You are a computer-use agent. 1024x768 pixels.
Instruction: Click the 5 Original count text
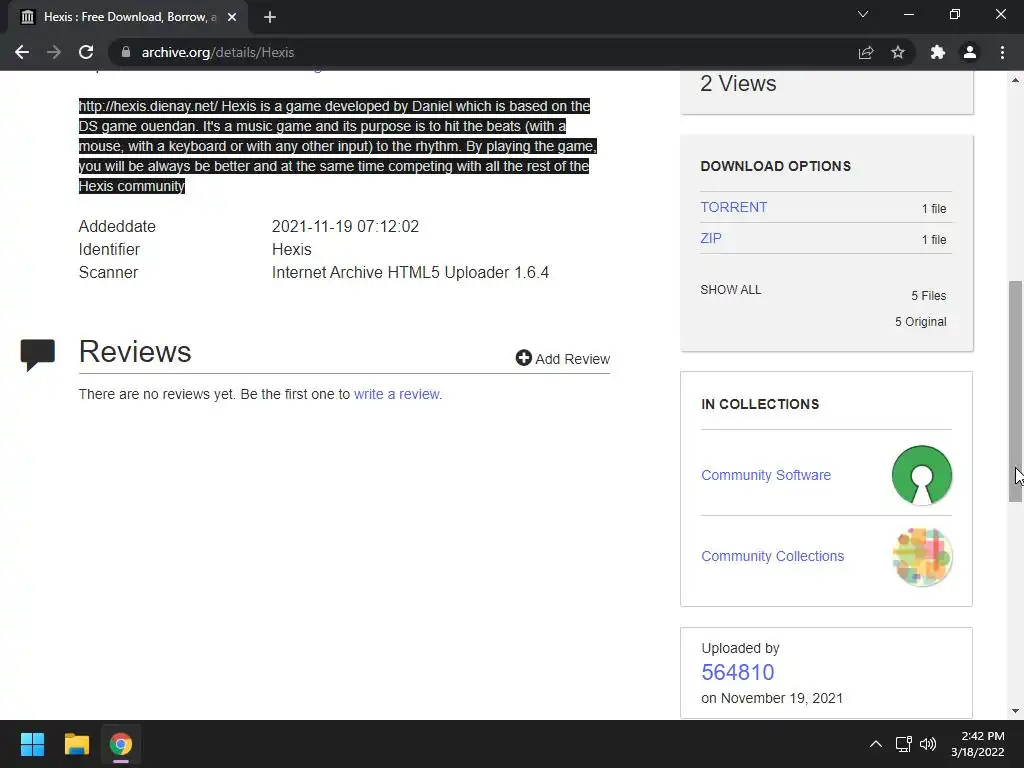click(920, 322)
